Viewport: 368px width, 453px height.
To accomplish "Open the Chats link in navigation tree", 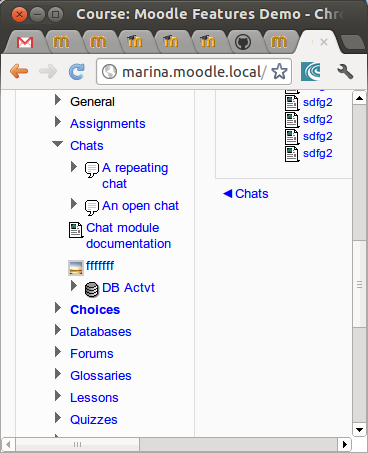I will coord(87,146).
